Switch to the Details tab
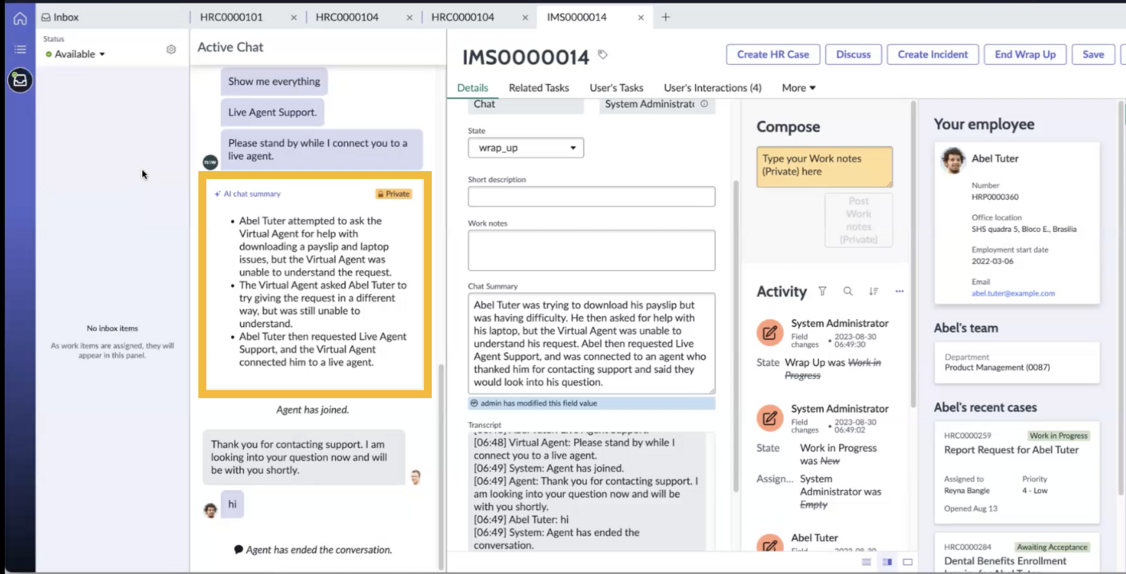The height and width of the screenshot is (574, 1126). point(473,88)
